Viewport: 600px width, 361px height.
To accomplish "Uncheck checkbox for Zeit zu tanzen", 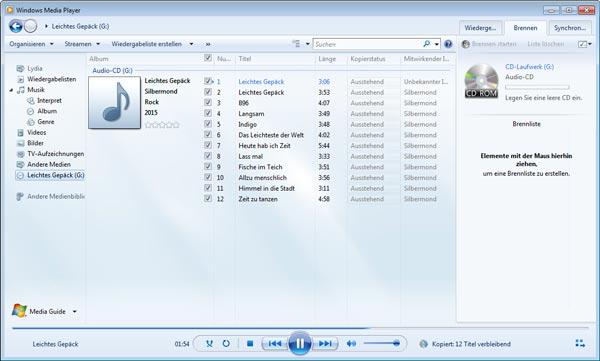I will 208,198.
